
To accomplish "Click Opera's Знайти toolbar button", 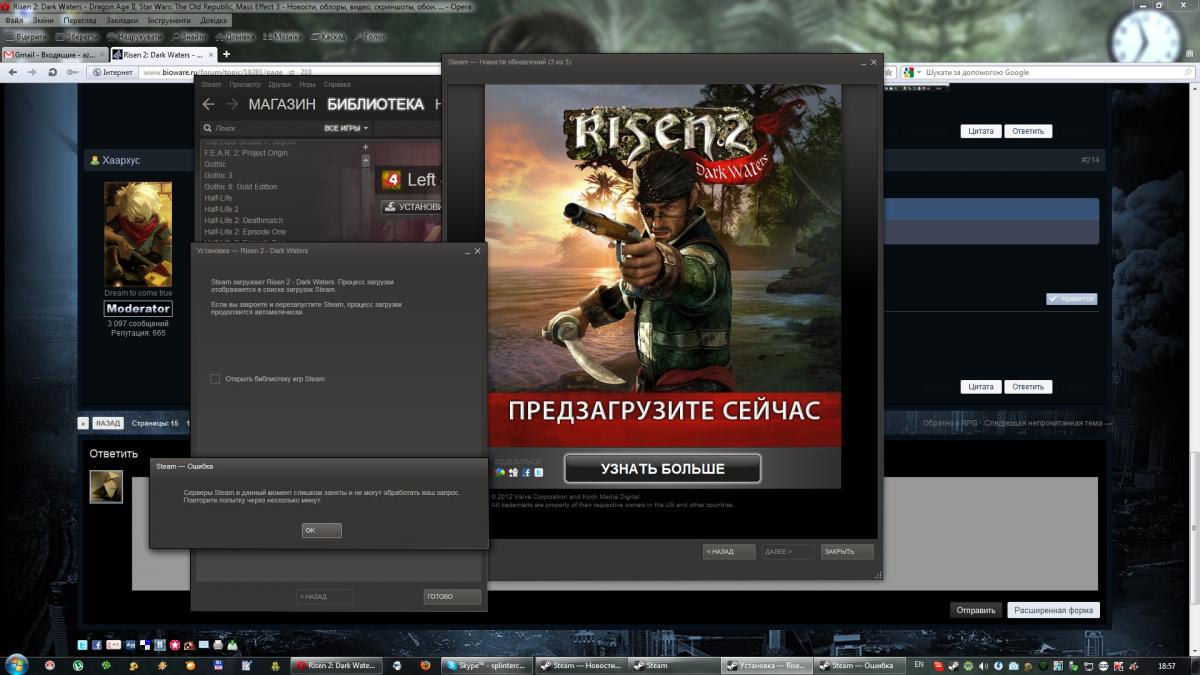I will pos(187,36).
